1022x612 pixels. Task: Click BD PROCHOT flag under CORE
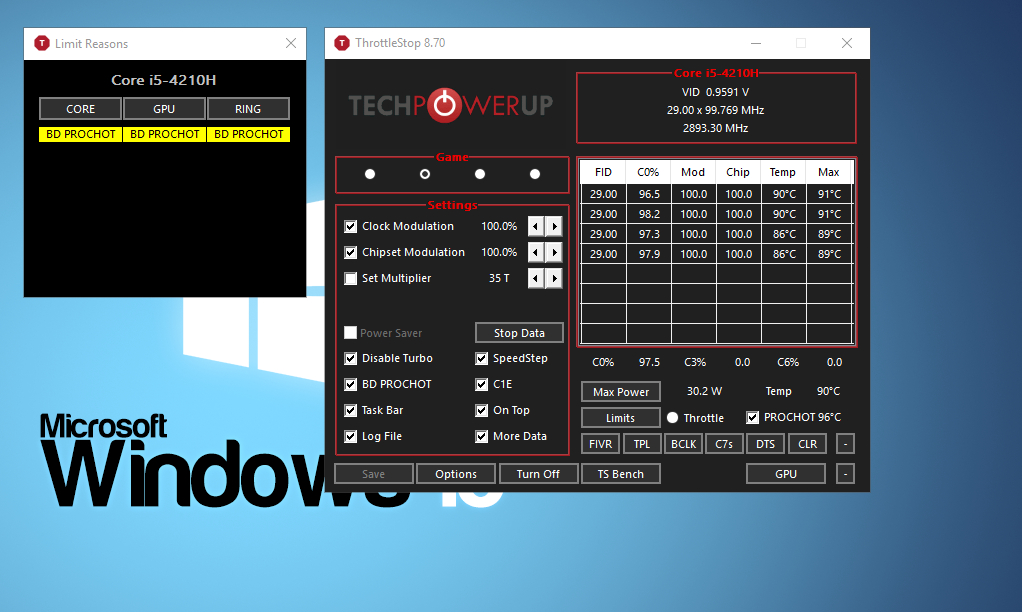80,134
